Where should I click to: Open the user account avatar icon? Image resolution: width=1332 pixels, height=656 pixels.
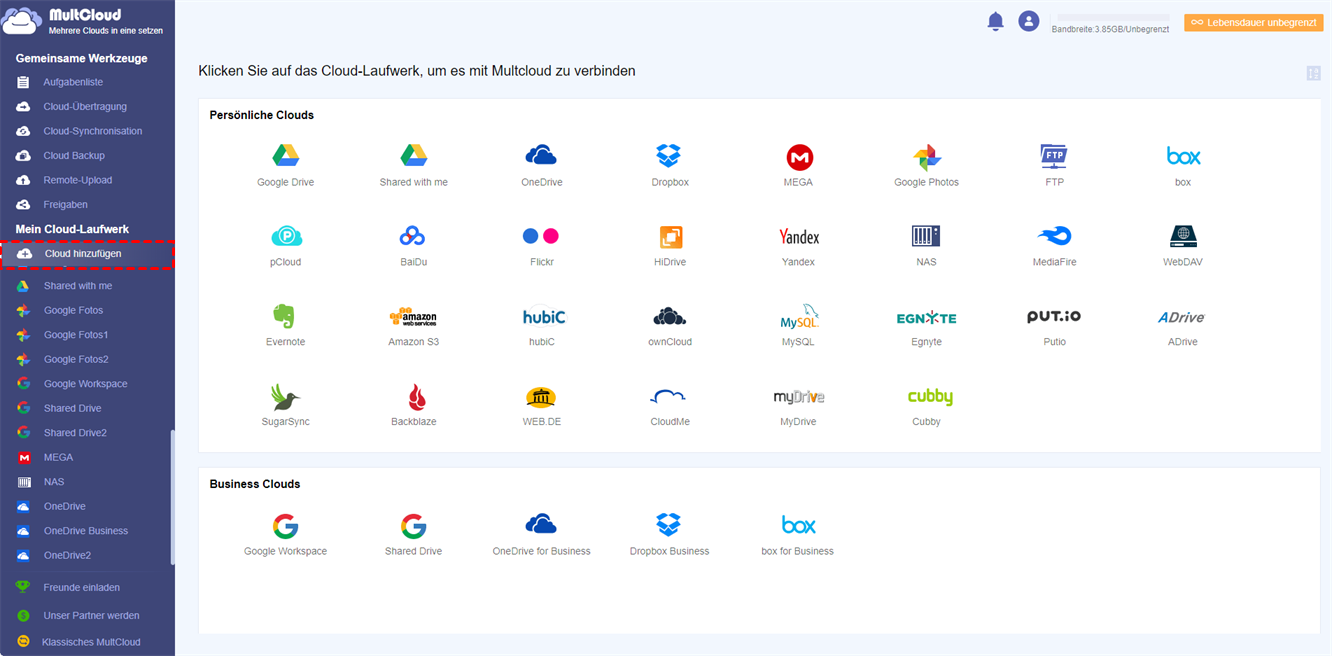pos(1028,21)
